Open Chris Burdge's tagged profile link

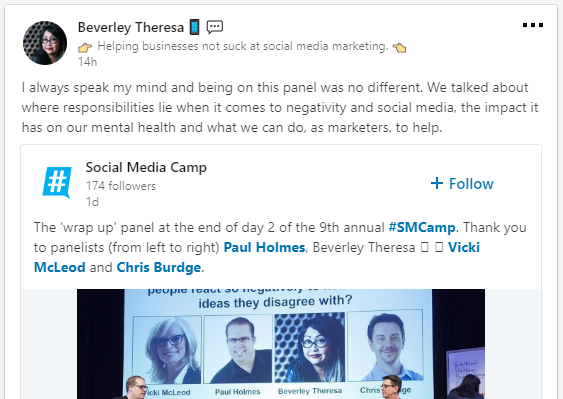[158, 268]
